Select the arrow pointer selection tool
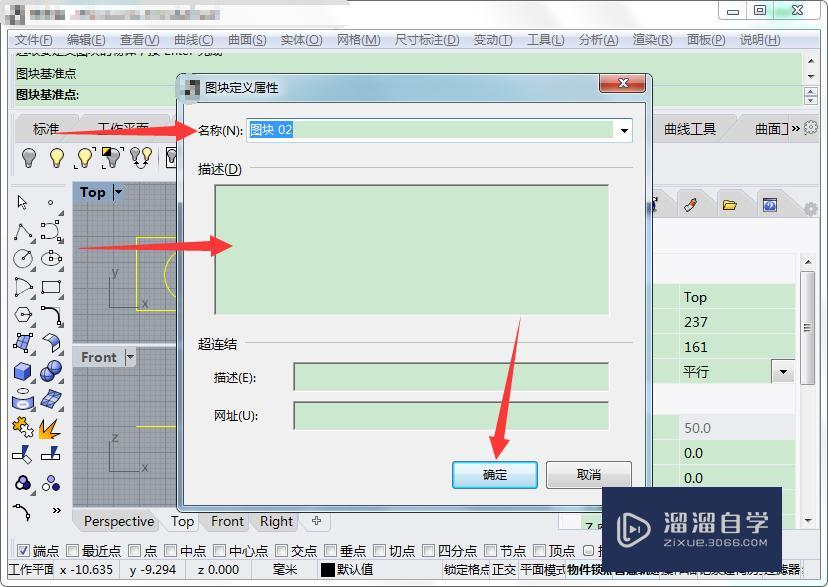828x587 pixels. coord(22,202)
